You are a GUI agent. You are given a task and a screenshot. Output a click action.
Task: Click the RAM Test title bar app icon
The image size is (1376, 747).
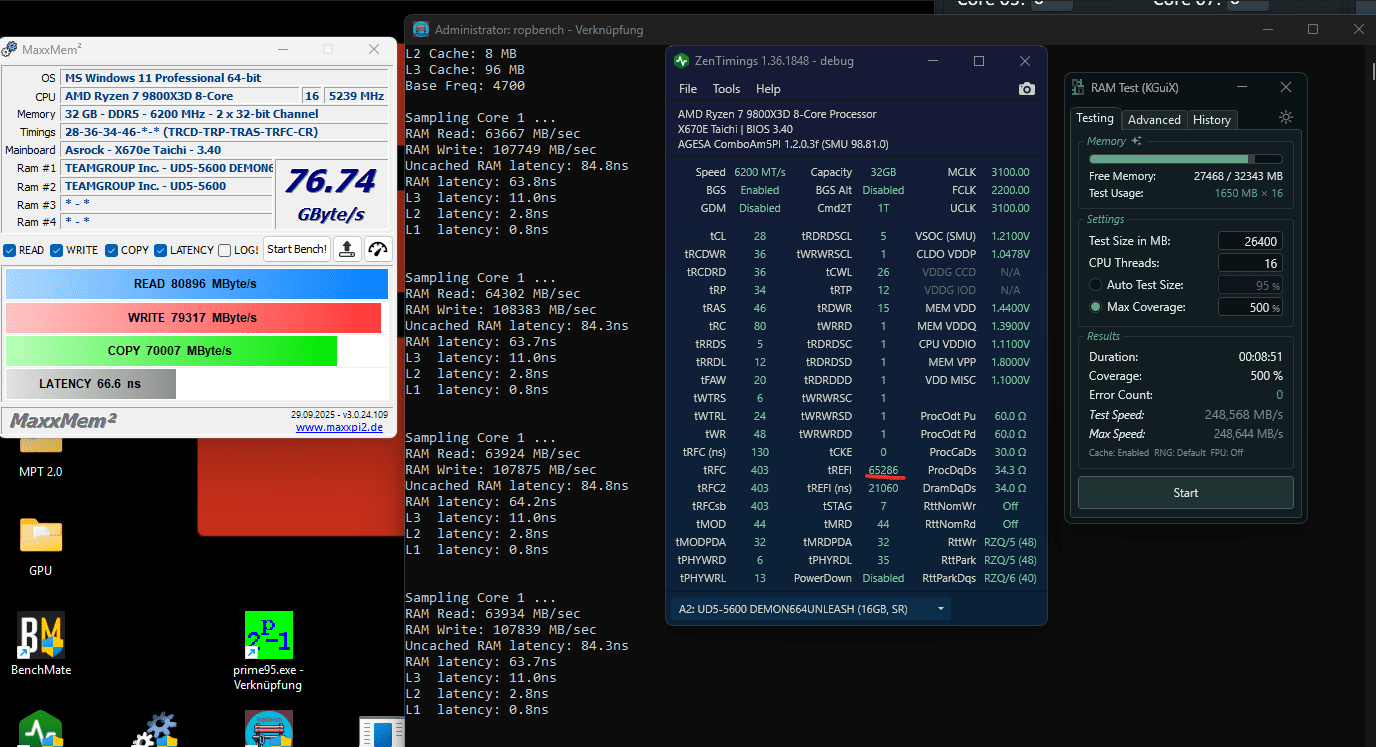tap(1078, 88)
